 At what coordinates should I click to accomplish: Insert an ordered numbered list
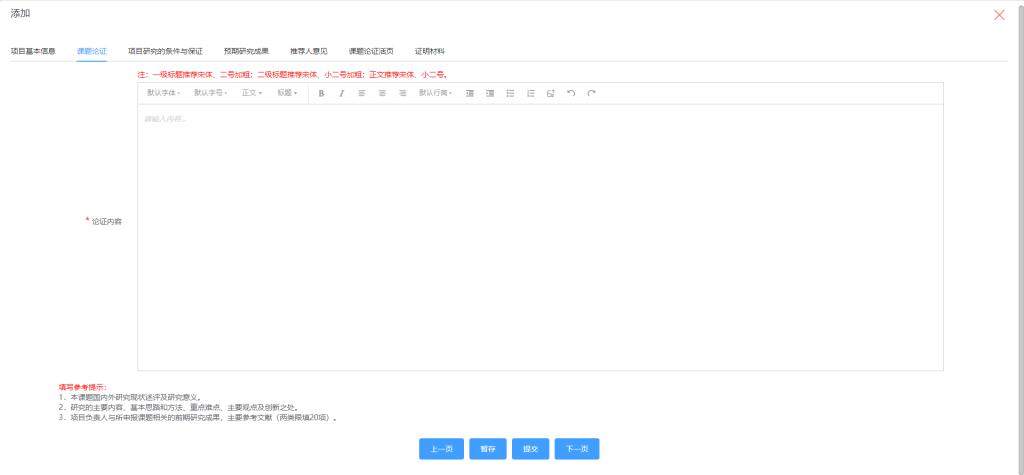click(x=531, y=93)
